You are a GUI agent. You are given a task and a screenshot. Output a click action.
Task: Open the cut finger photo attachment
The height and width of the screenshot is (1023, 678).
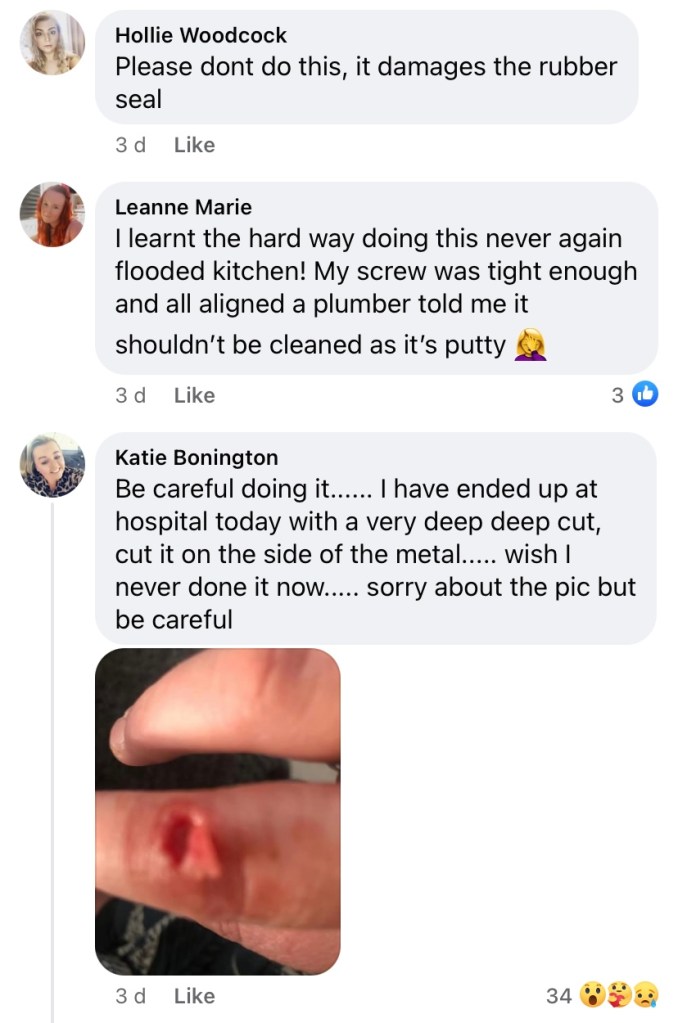(217, 811)
